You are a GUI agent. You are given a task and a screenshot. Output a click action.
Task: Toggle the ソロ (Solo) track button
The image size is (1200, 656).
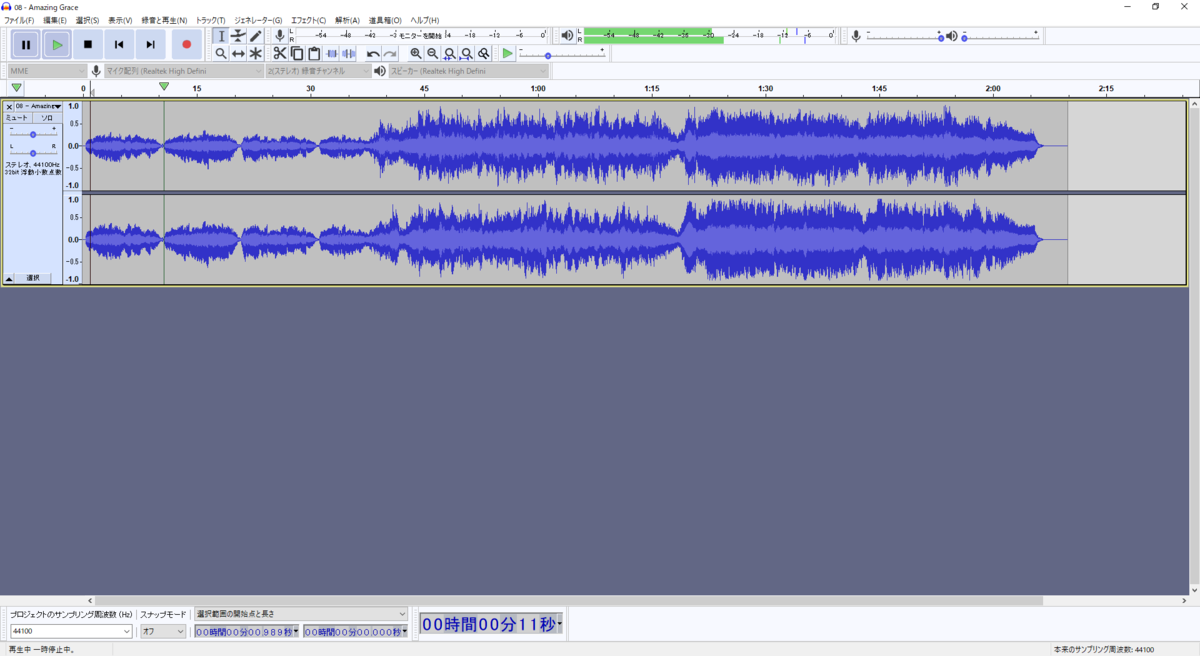[x=47, y=118]
